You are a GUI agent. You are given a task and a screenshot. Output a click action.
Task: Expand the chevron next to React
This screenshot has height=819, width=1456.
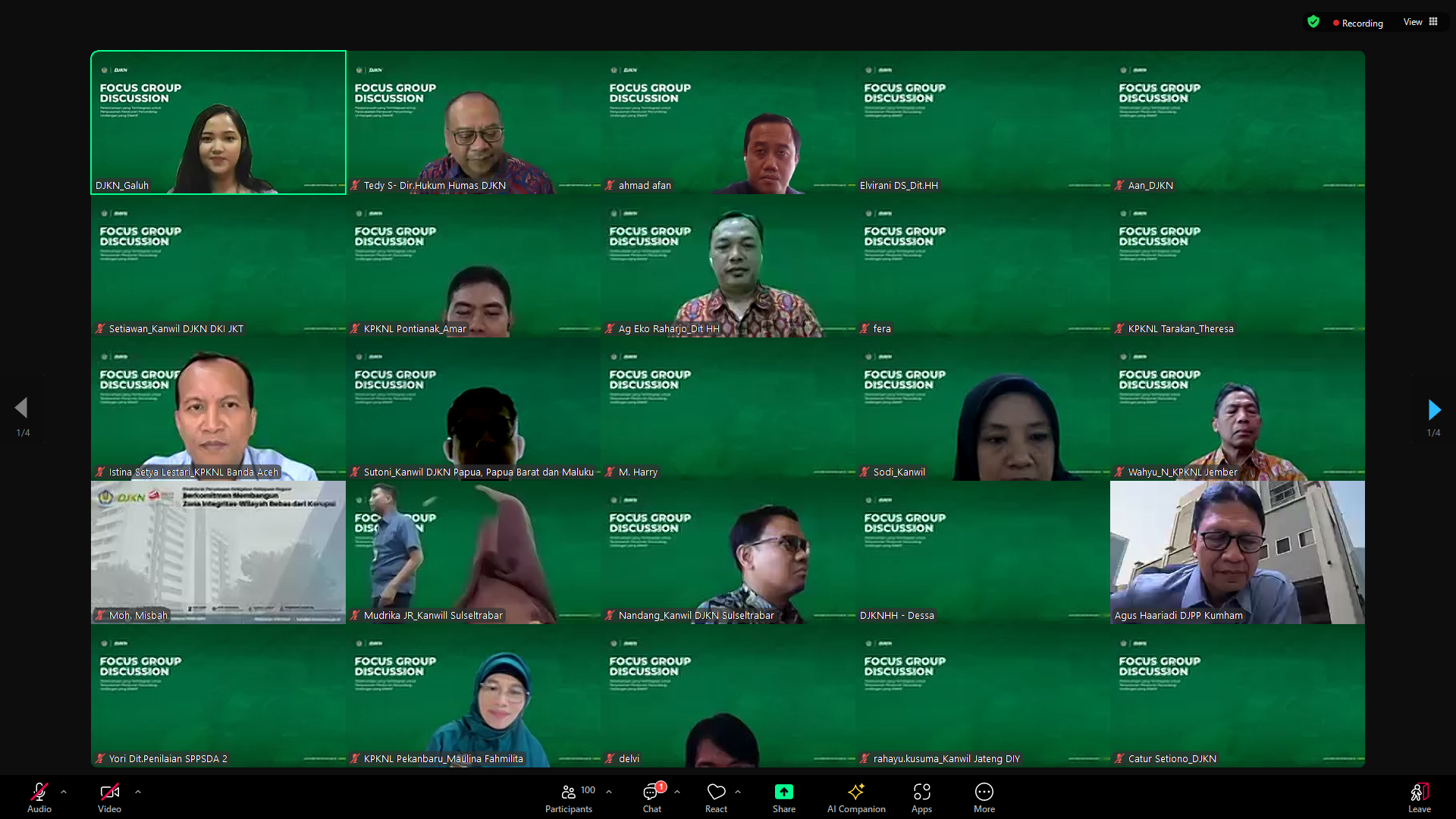(x=738, y=792)
